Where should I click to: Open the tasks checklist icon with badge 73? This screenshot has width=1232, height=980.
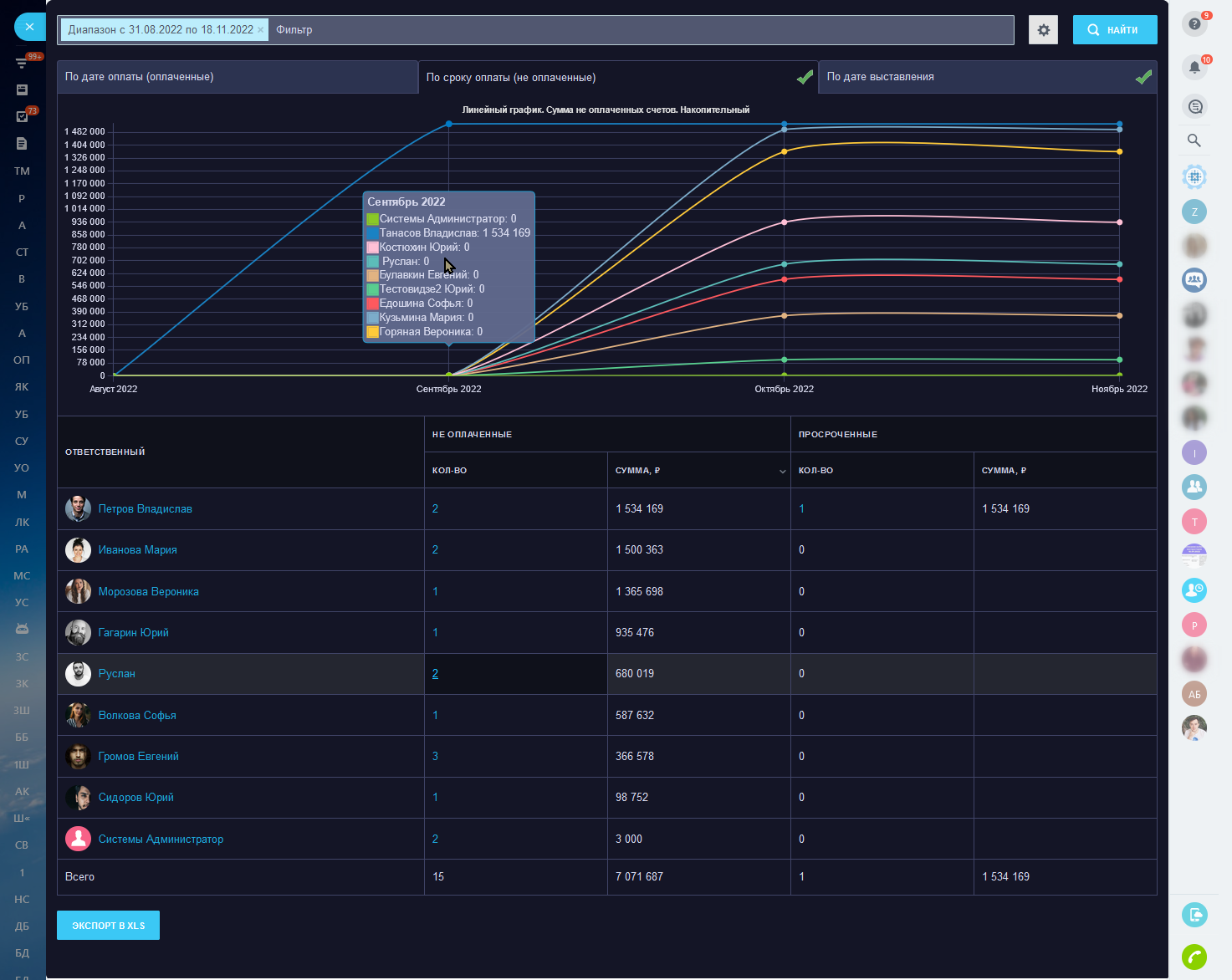(x=23, y=116)
